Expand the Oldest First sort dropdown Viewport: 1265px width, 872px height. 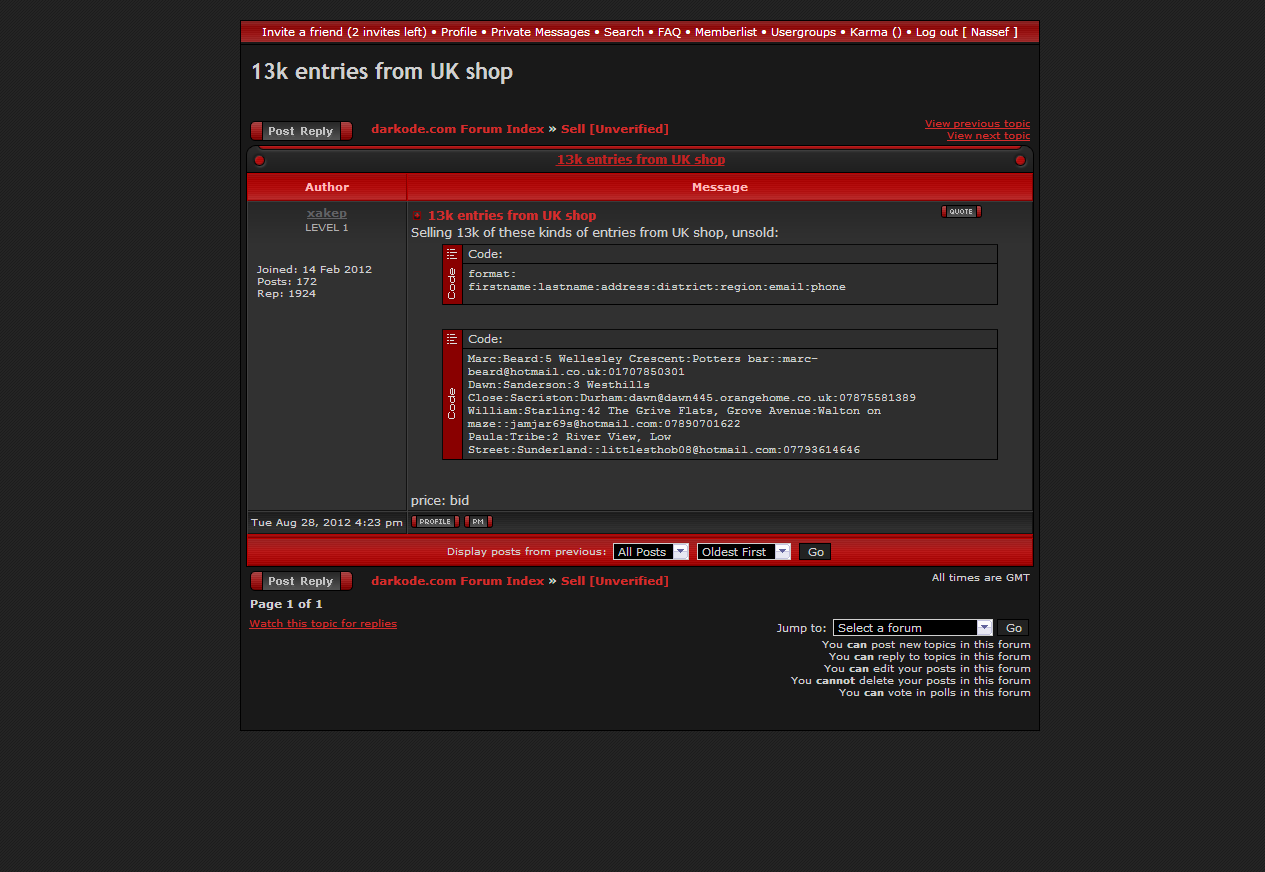(743, 552)
